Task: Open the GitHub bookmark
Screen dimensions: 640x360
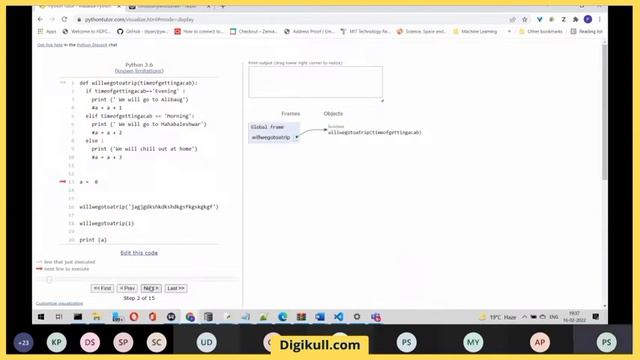Action: click(142, 31)
